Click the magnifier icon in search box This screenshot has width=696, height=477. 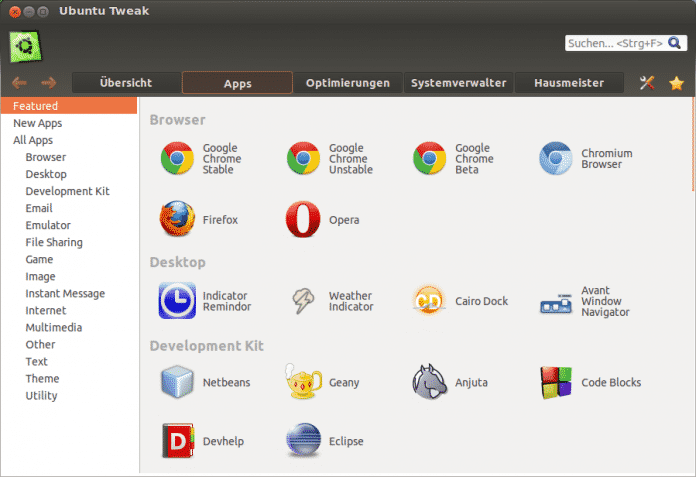[x=674, y=43]
